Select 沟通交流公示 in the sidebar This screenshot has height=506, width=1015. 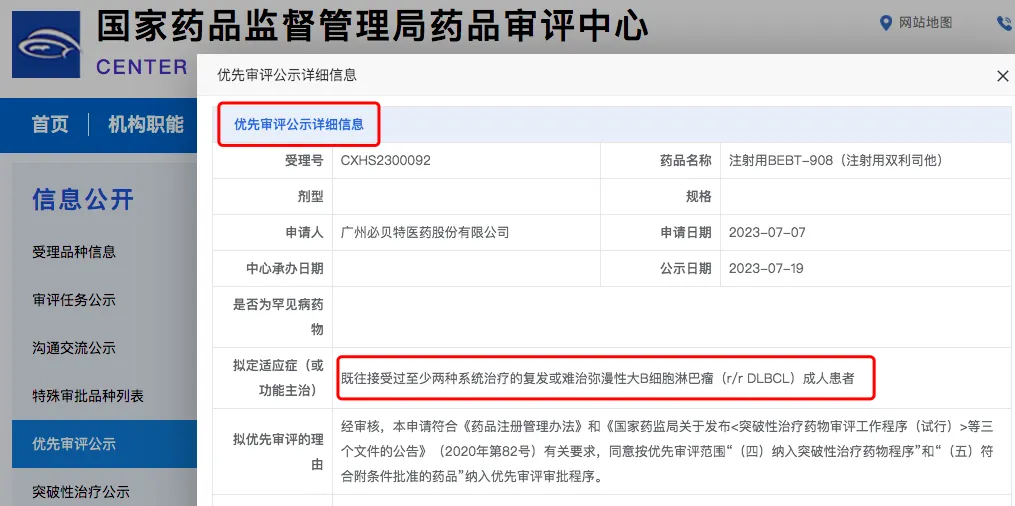[74, 347]
